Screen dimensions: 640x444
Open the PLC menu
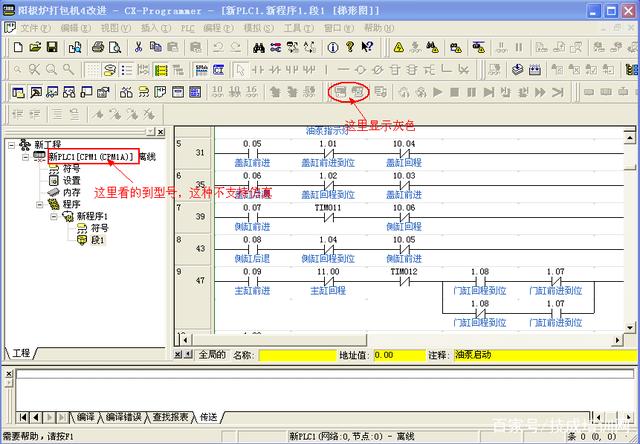[x=187, y=28]
